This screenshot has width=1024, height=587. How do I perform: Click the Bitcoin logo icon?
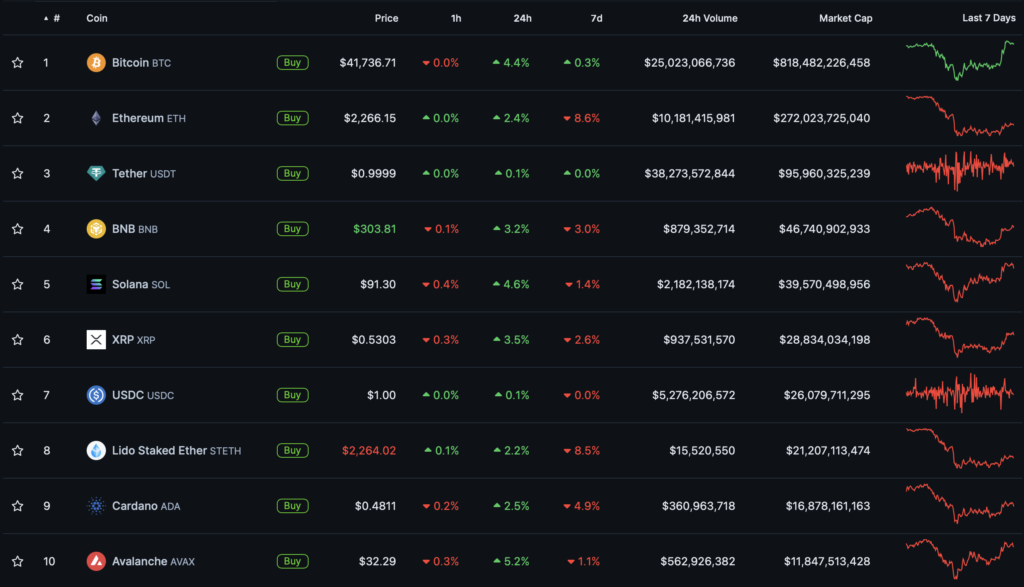(x=96, y=63)
